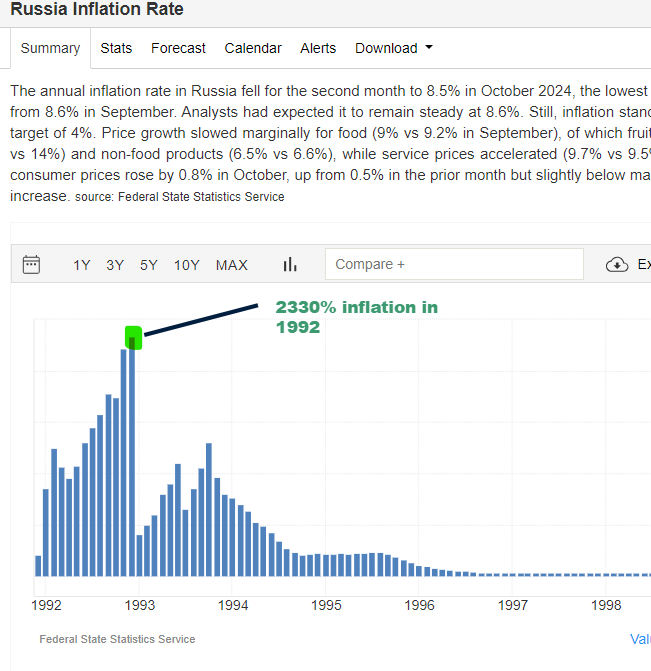Click the 1994 x-axis label
Screen dimensions: 651x671
(233, 605)
